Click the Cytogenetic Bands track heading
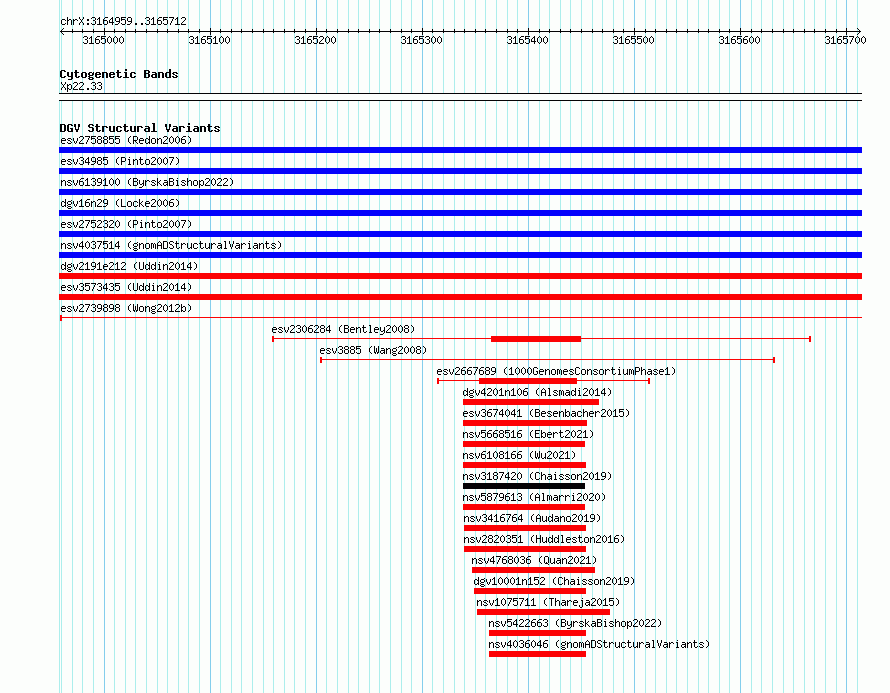Image resolution: width=890 pixels, height=693 pixels. [119, 74]
